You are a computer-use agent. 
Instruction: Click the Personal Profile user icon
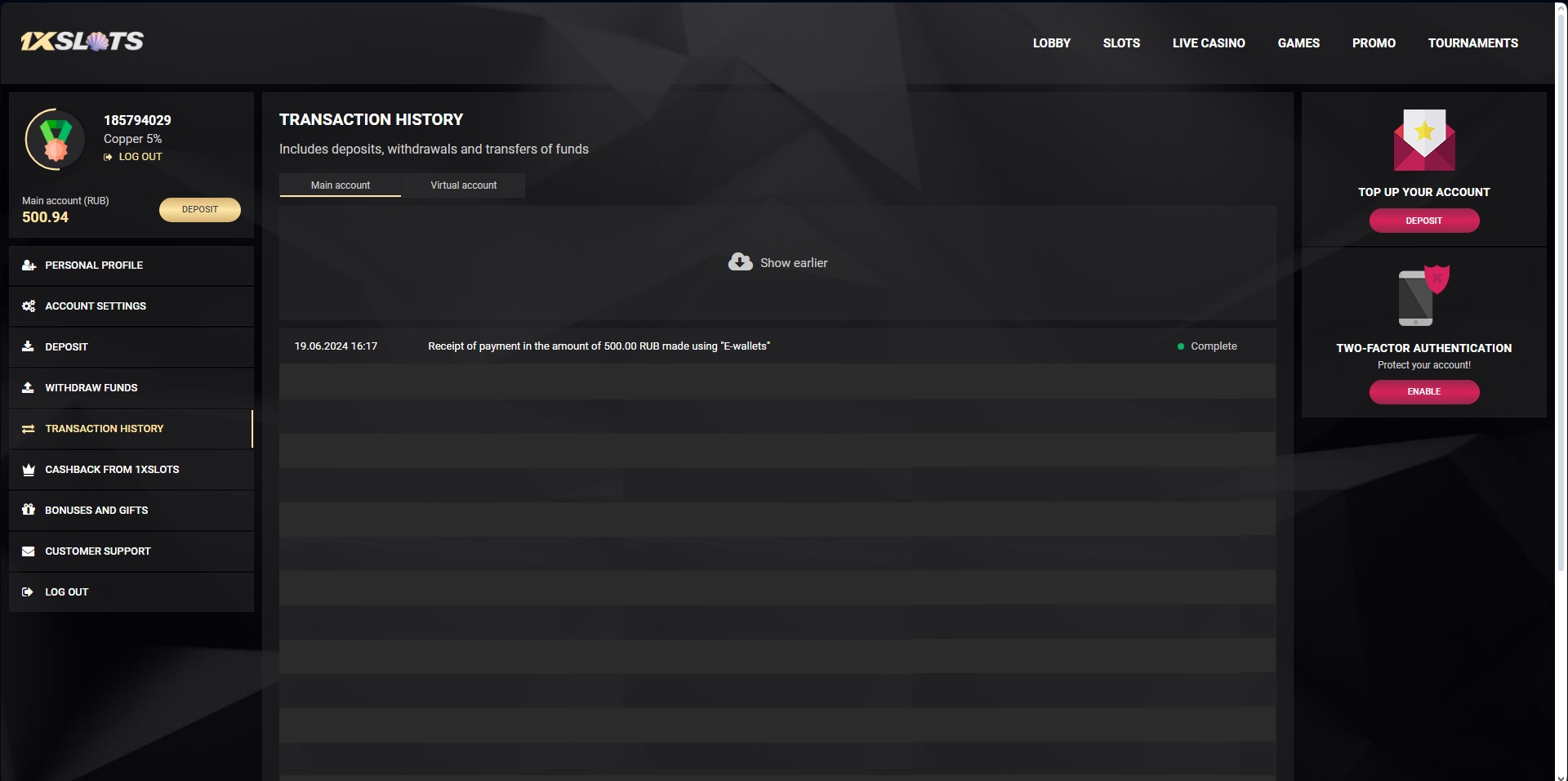(29, 266)
